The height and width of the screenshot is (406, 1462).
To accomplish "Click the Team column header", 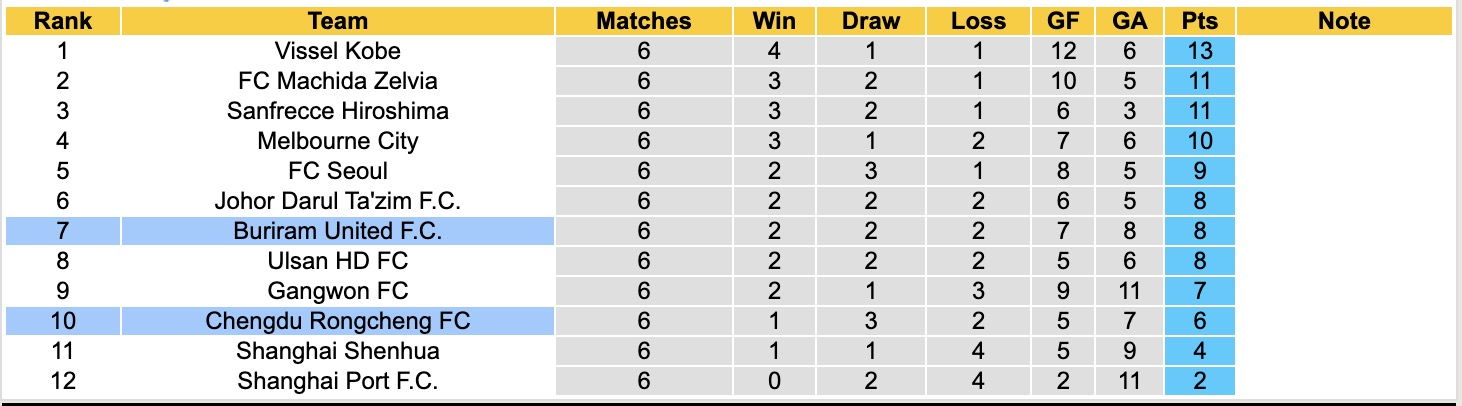I will [x=337, y=21].
